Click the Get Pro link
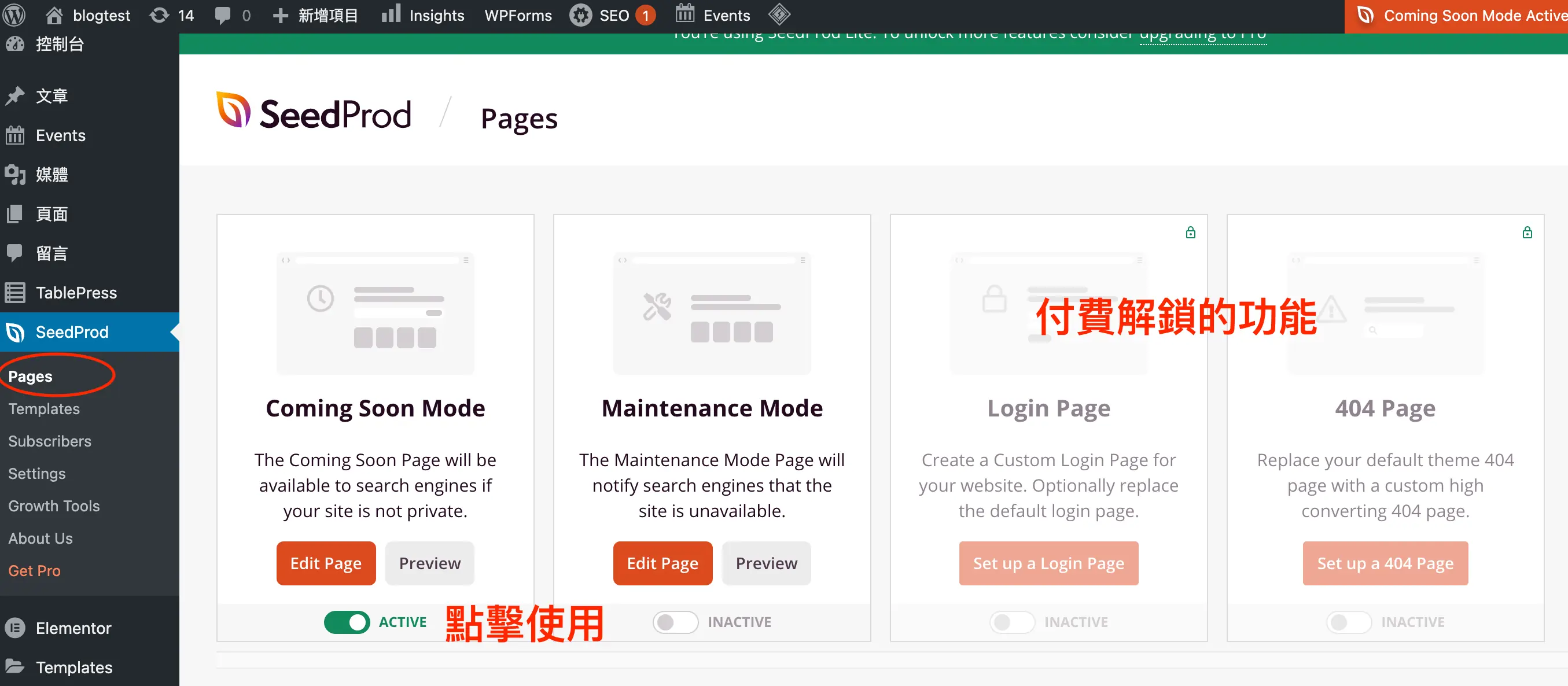This screenshot has width=1568, height=686. (35, 571)
